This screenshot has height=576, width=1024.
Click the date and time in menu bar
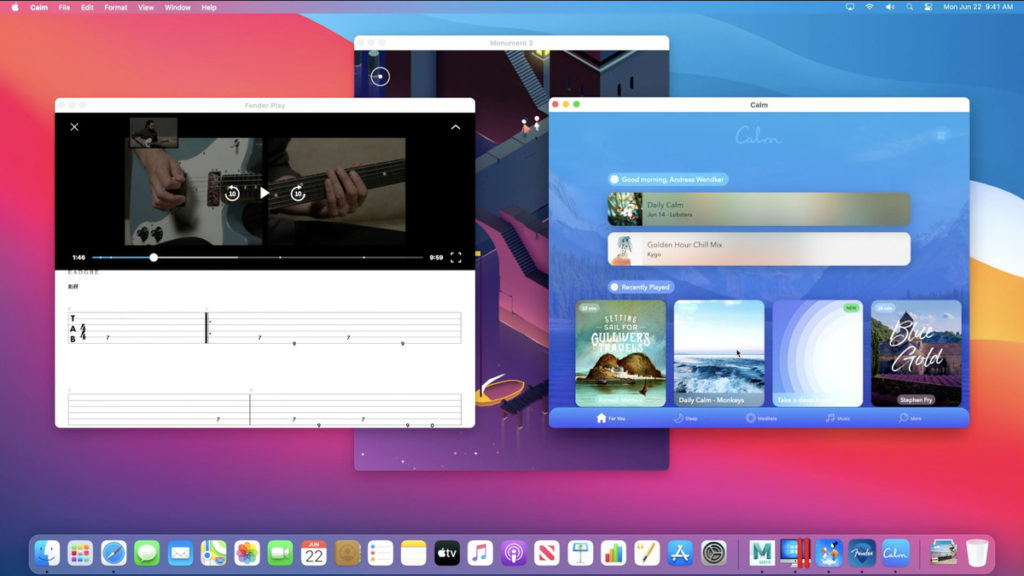tap(978, 7)
